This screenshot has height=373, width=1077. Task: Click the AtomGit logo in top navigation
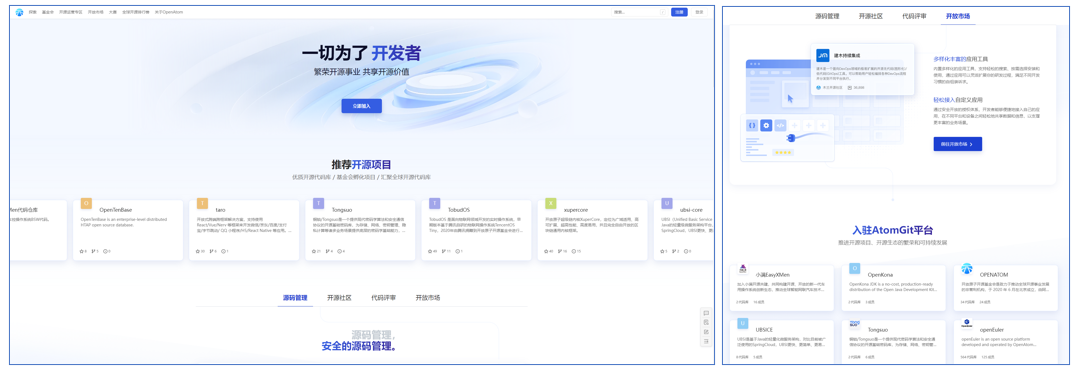(x=20, y=12)
